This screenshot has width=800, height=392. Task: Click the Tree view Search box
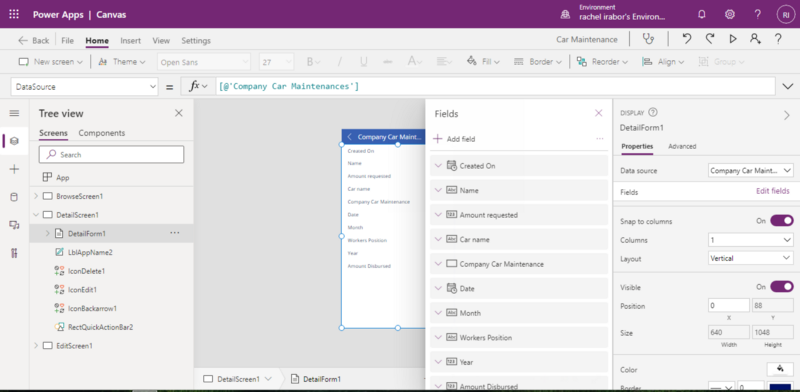coord(111,154)
